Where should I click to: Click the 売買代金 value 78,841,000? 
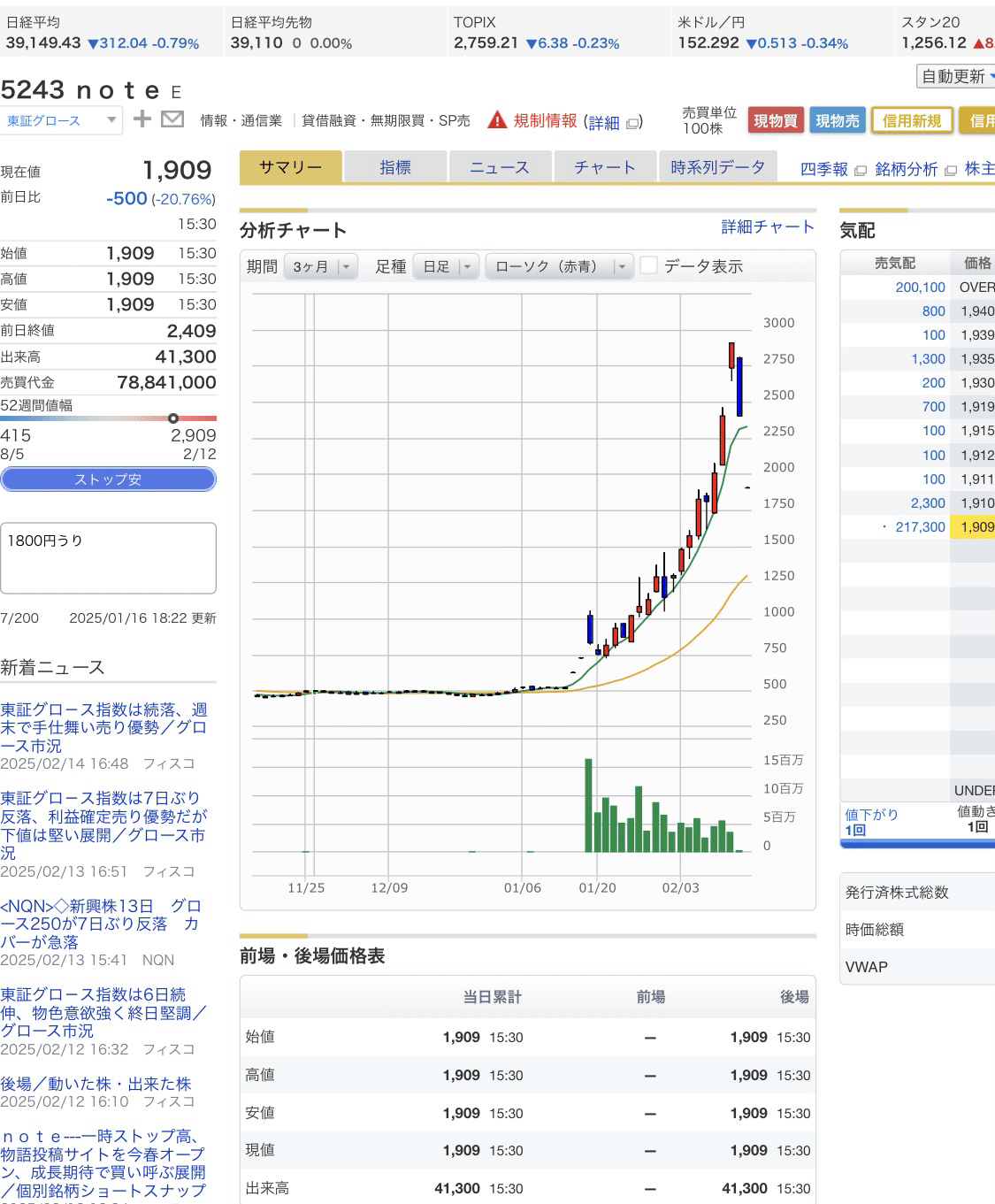pos(166,382)
